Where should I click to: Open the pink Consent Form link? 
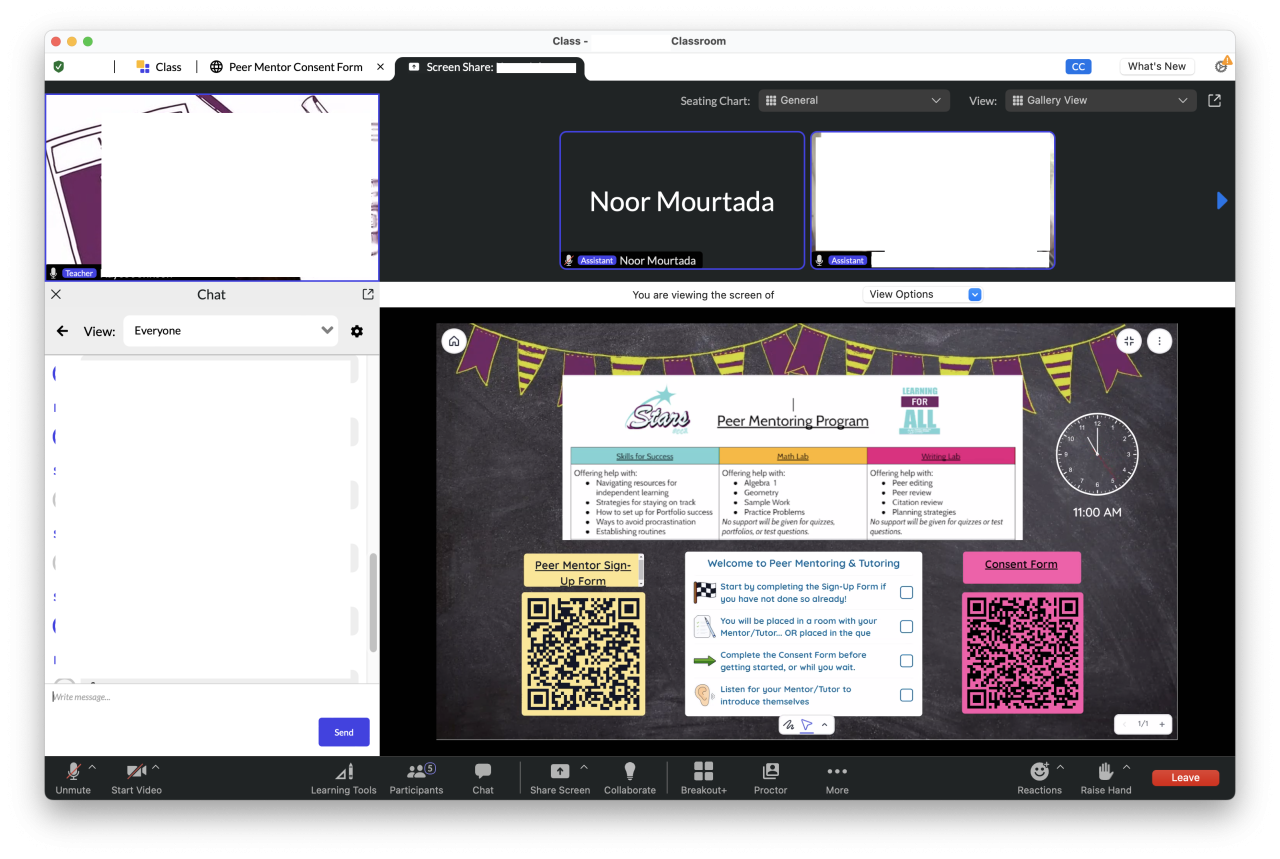coord(1021,565)
